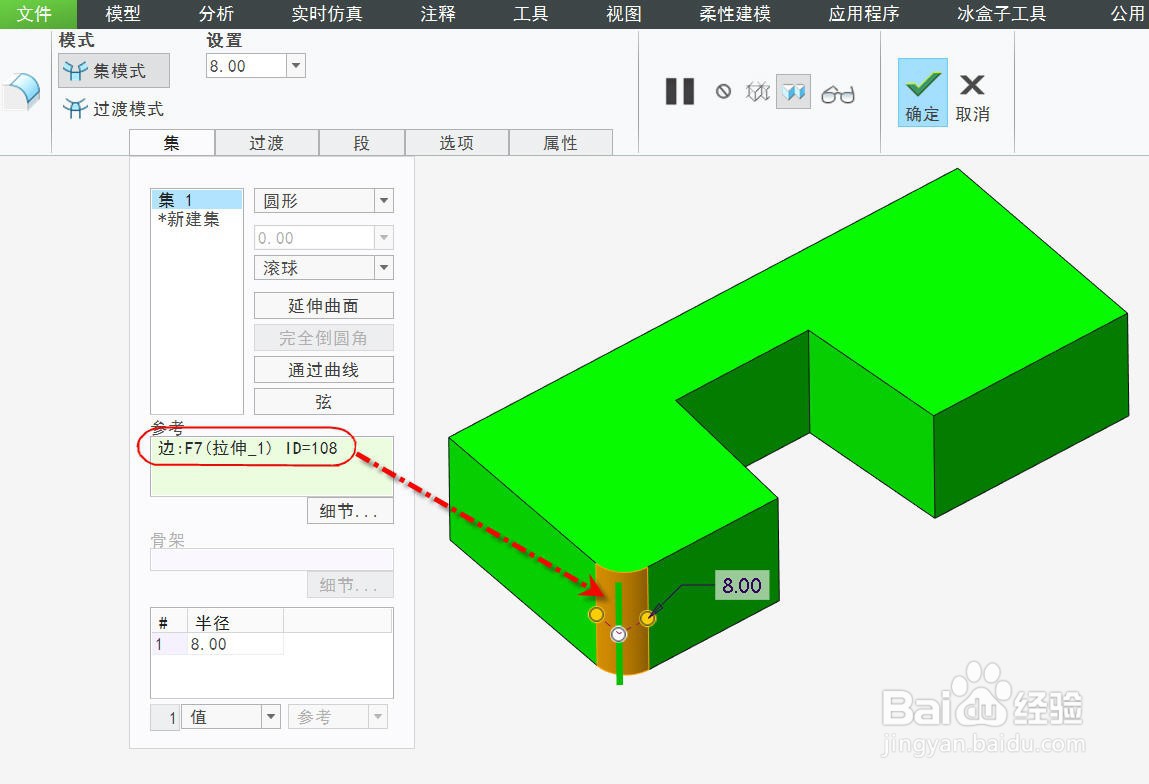Click the glasses verify-feature icon
The width and height of the screenshot is (1149, 784).
[x=838, y=92]
